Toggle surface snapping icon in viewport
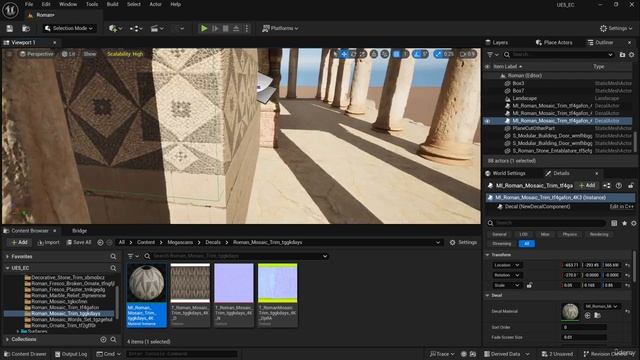This screenshot has height=360, width=640. [384, 54]
